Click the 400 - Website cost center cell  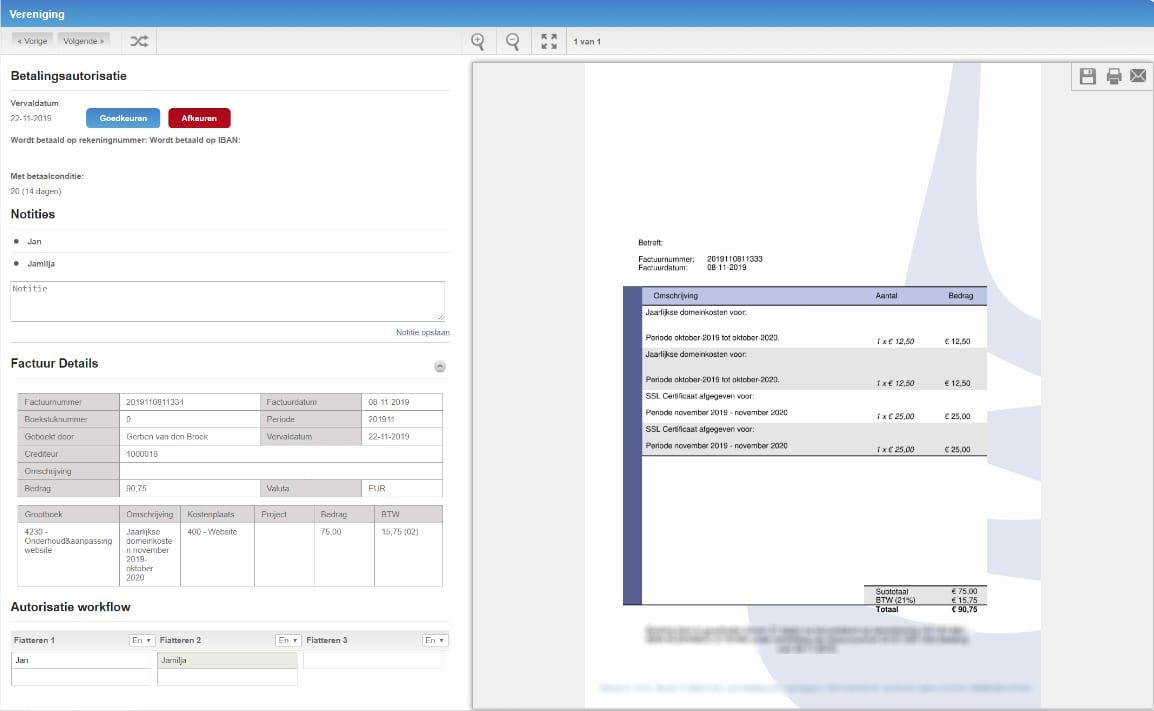217,554
